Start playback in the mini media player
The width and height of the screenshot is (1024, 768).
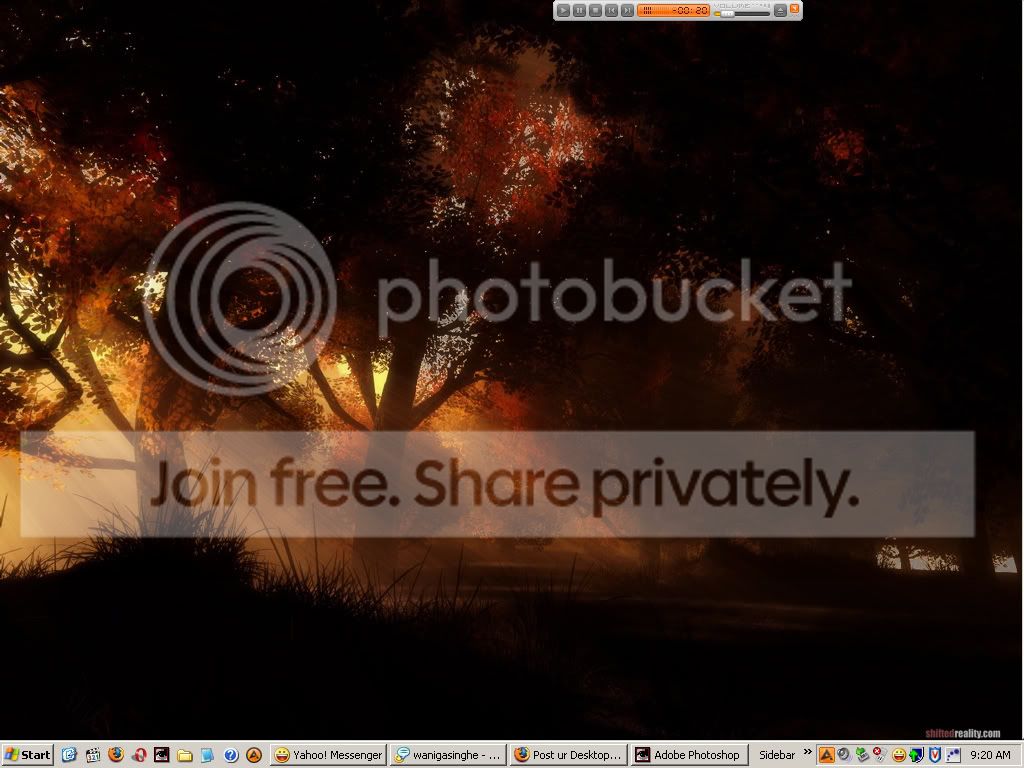pos(563,10)
